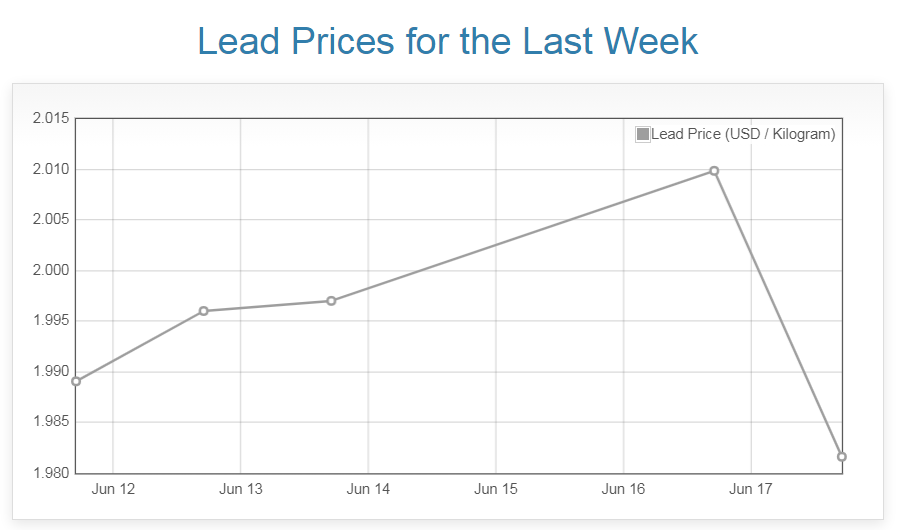Click the 2.010 y-axis value
The image size is (901, 530).
click(51, 169)
